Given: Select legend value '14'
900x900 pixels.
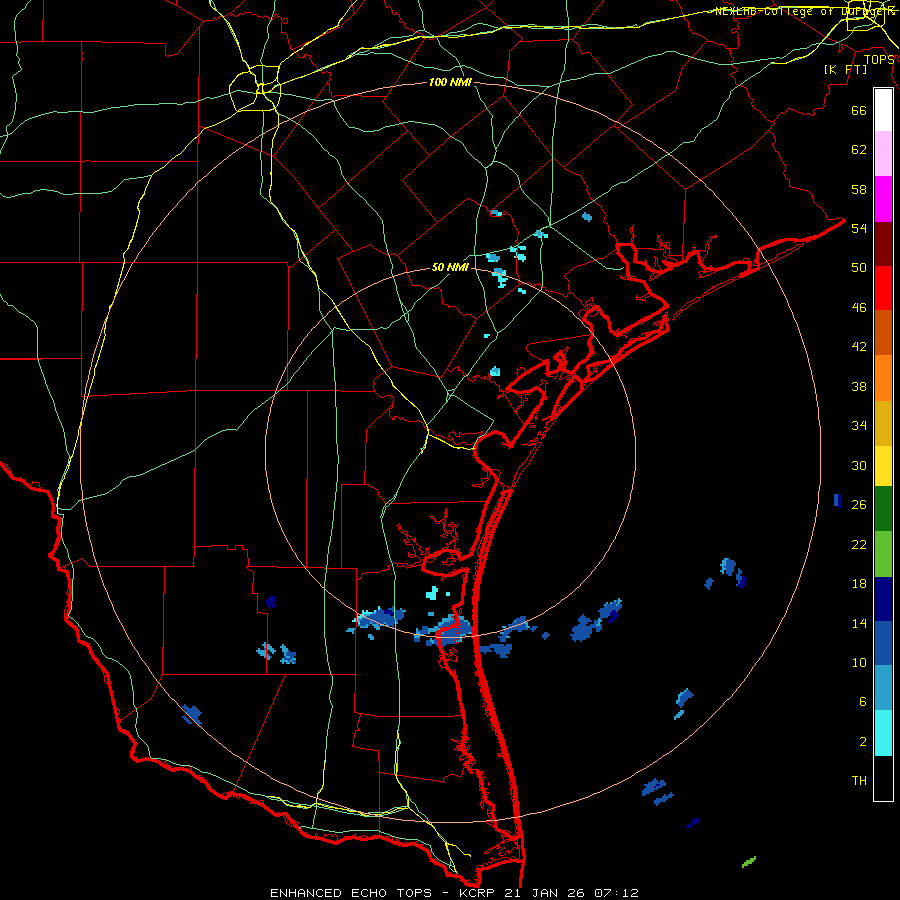Looking at the screenshot, I should 859,623.
